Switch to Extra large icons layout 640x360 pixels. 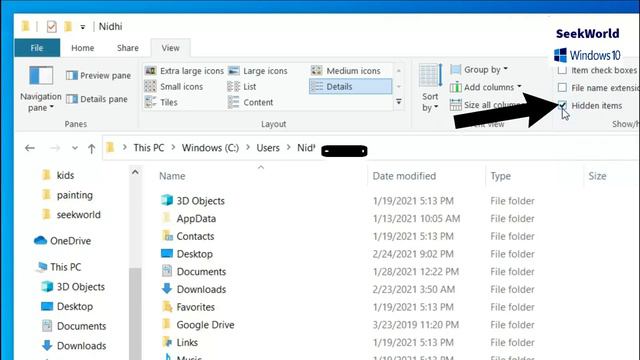(x=184, y=71)
